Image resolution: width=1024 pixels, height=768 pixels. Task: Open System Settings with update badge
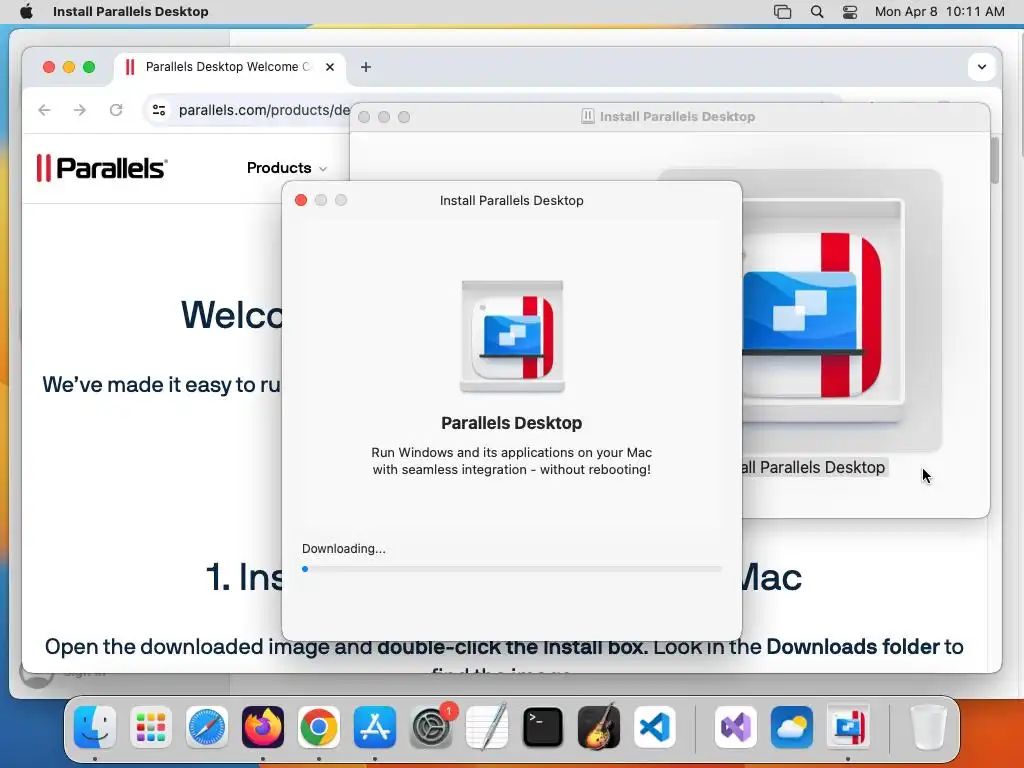(431, 727)
